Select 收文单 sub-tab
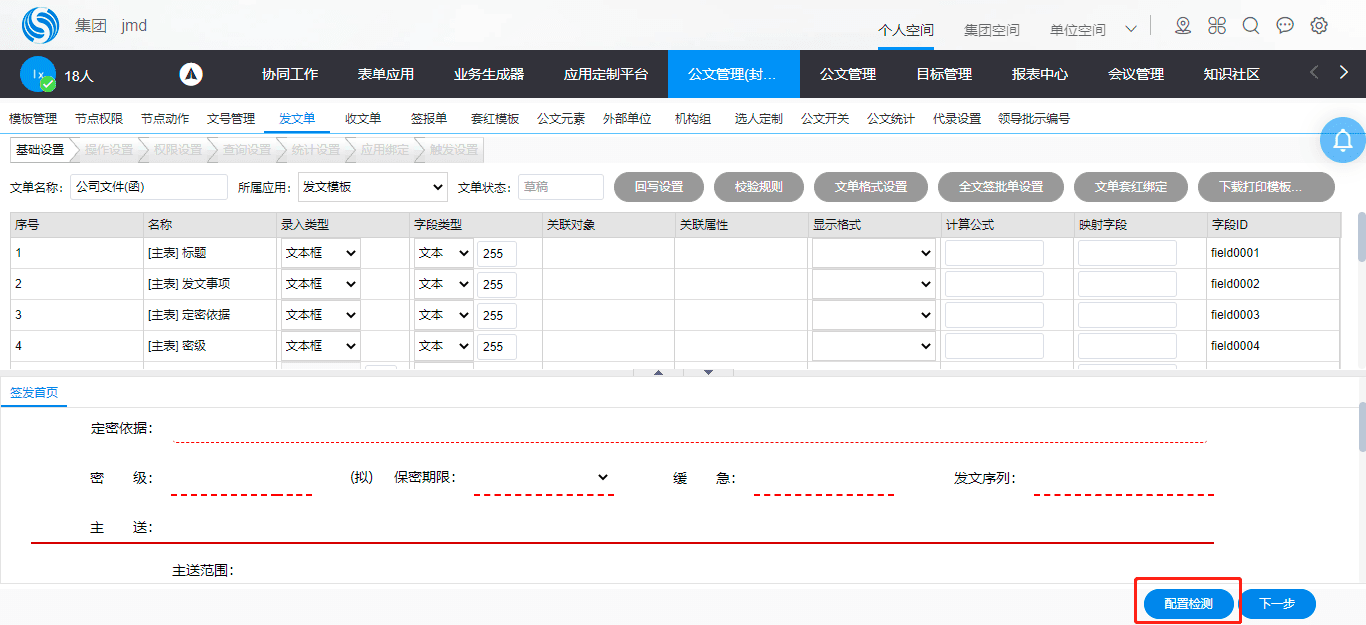Viewport: 1366px width, 625px height. coord(363,119)
